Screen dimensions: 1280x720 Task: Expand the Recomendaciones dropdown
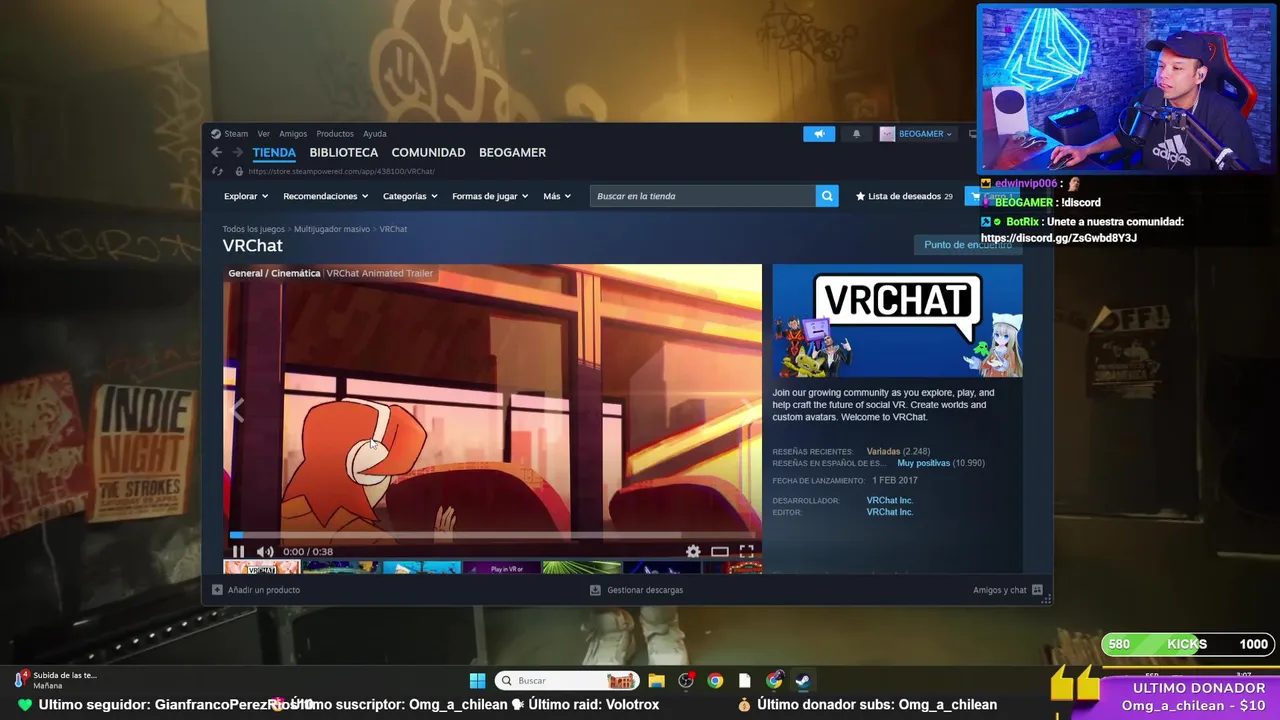tap(325, 196)
